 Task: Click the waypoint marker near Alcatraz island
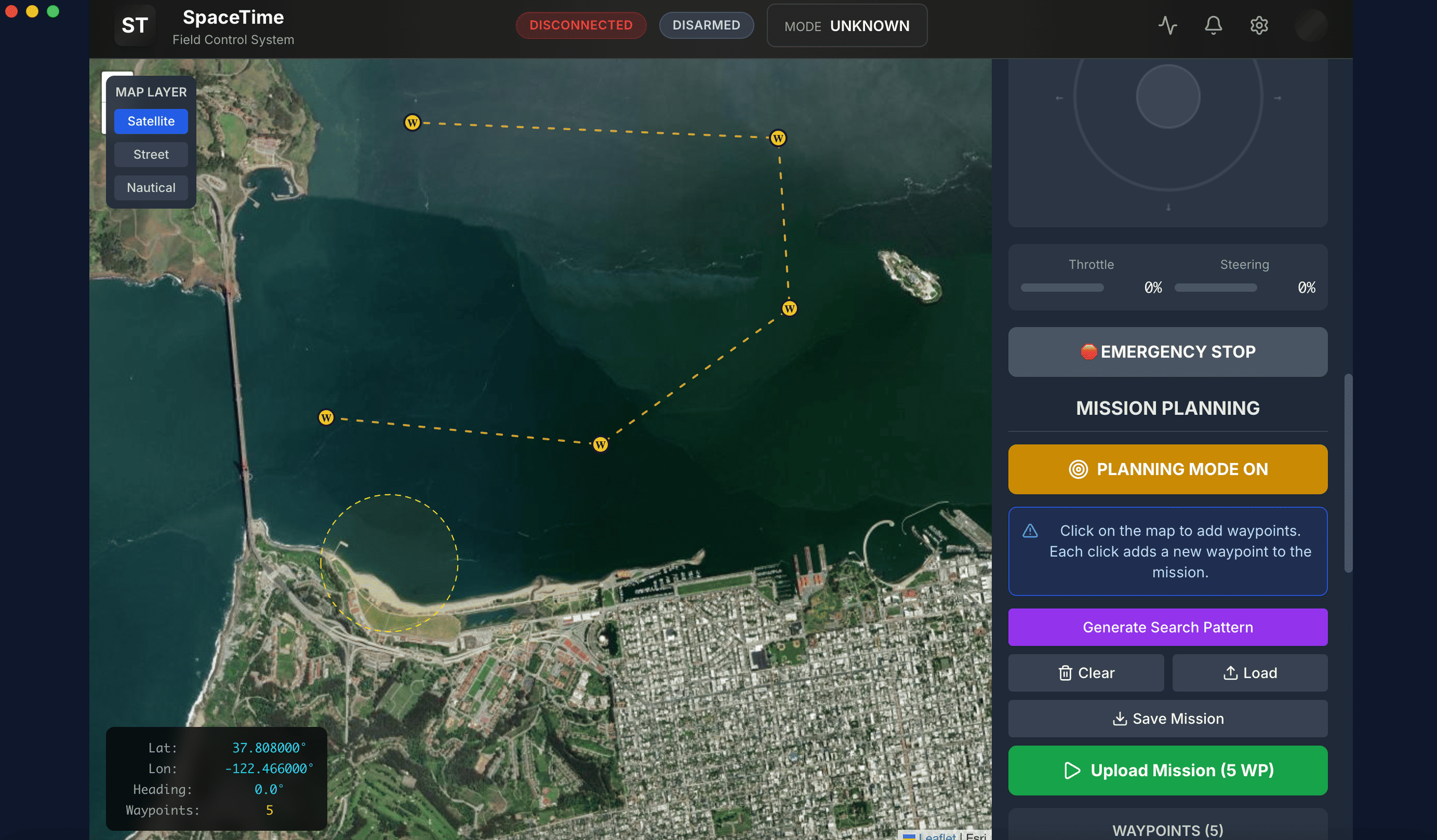point(790,308)
